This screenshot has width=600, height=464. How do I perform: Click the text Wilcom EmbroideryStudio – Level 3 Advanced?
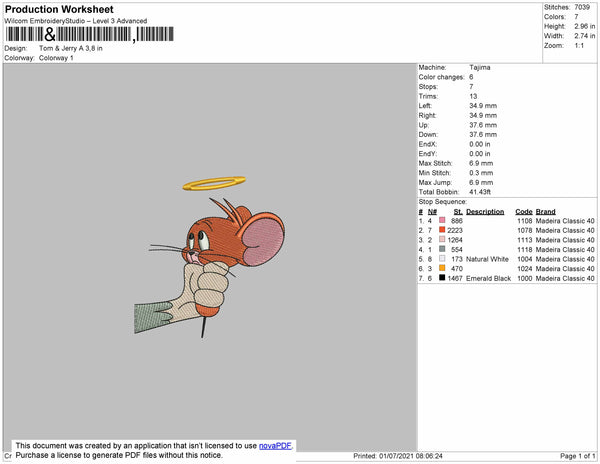click(76, 21)
